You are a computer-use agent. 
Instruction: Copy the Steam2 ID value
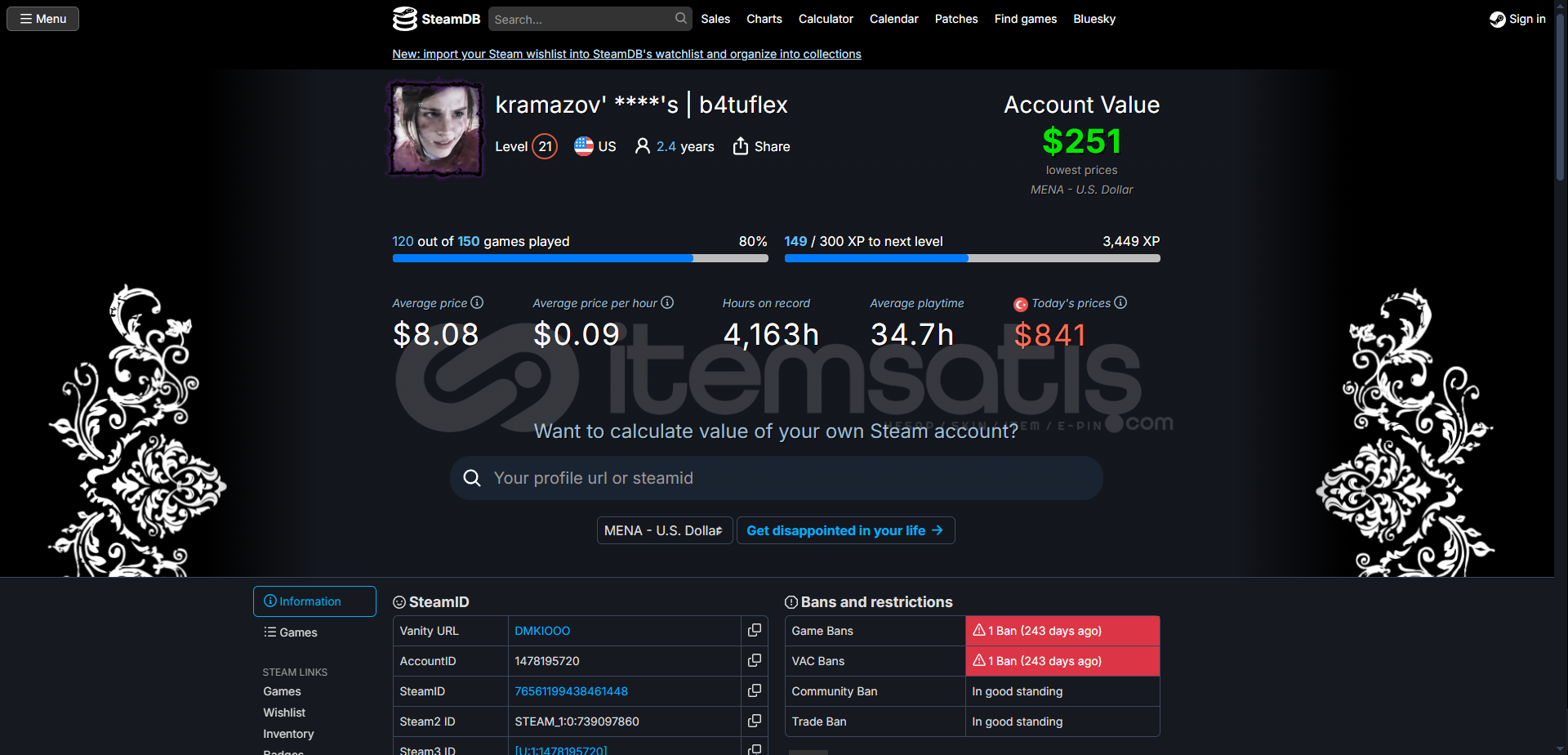[755, 721]
